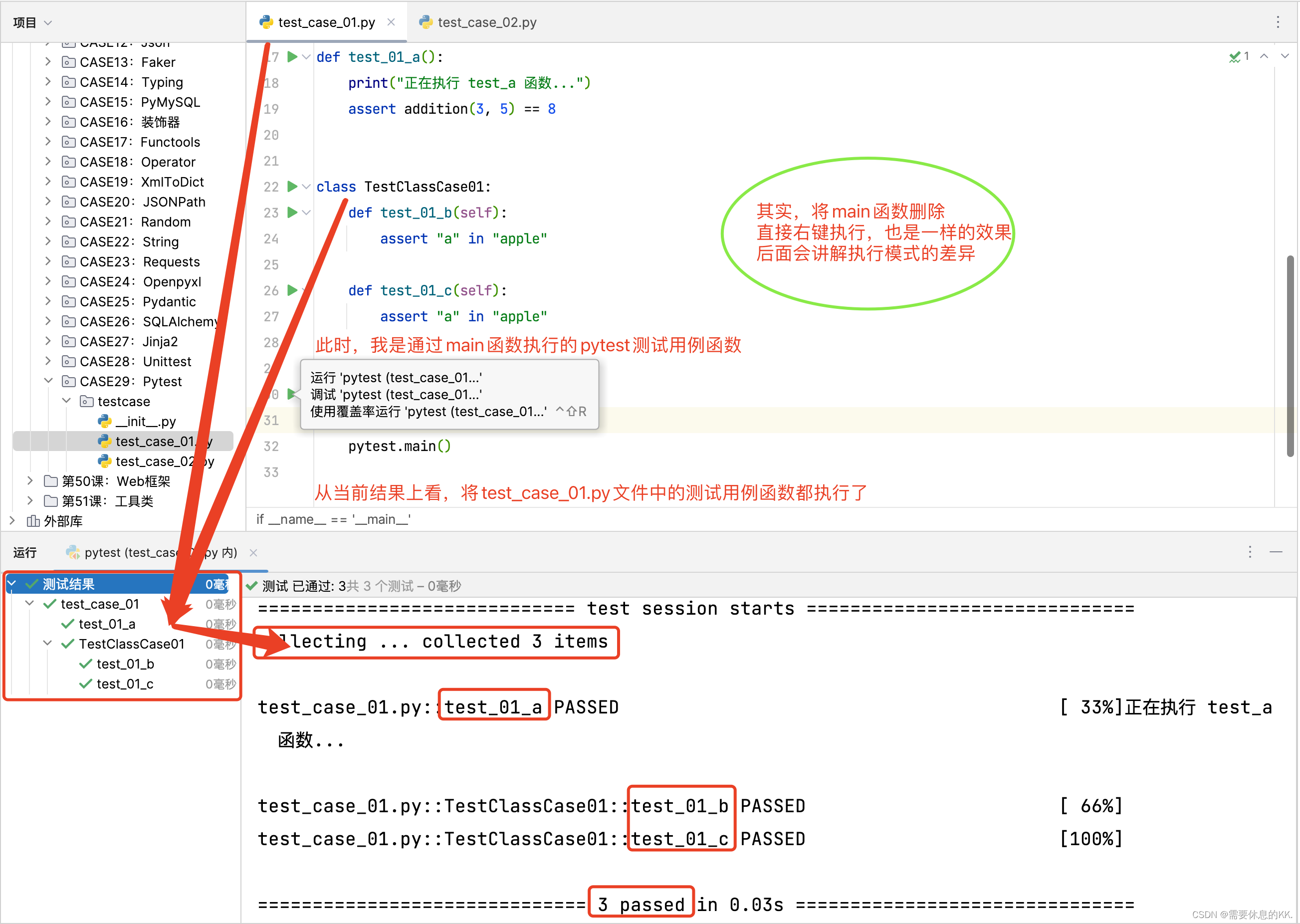Run TestClassCase01 class gutter arrow
The image size is (1300, 924).
(292, 187)
